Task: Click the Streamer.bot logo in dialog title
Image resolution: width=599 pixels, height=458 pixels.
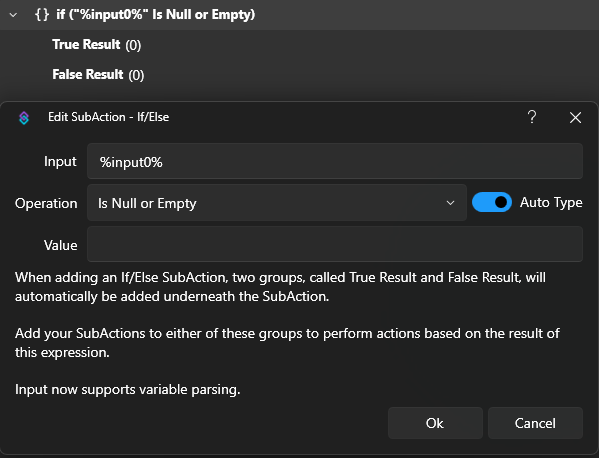Action: [24, 117]
